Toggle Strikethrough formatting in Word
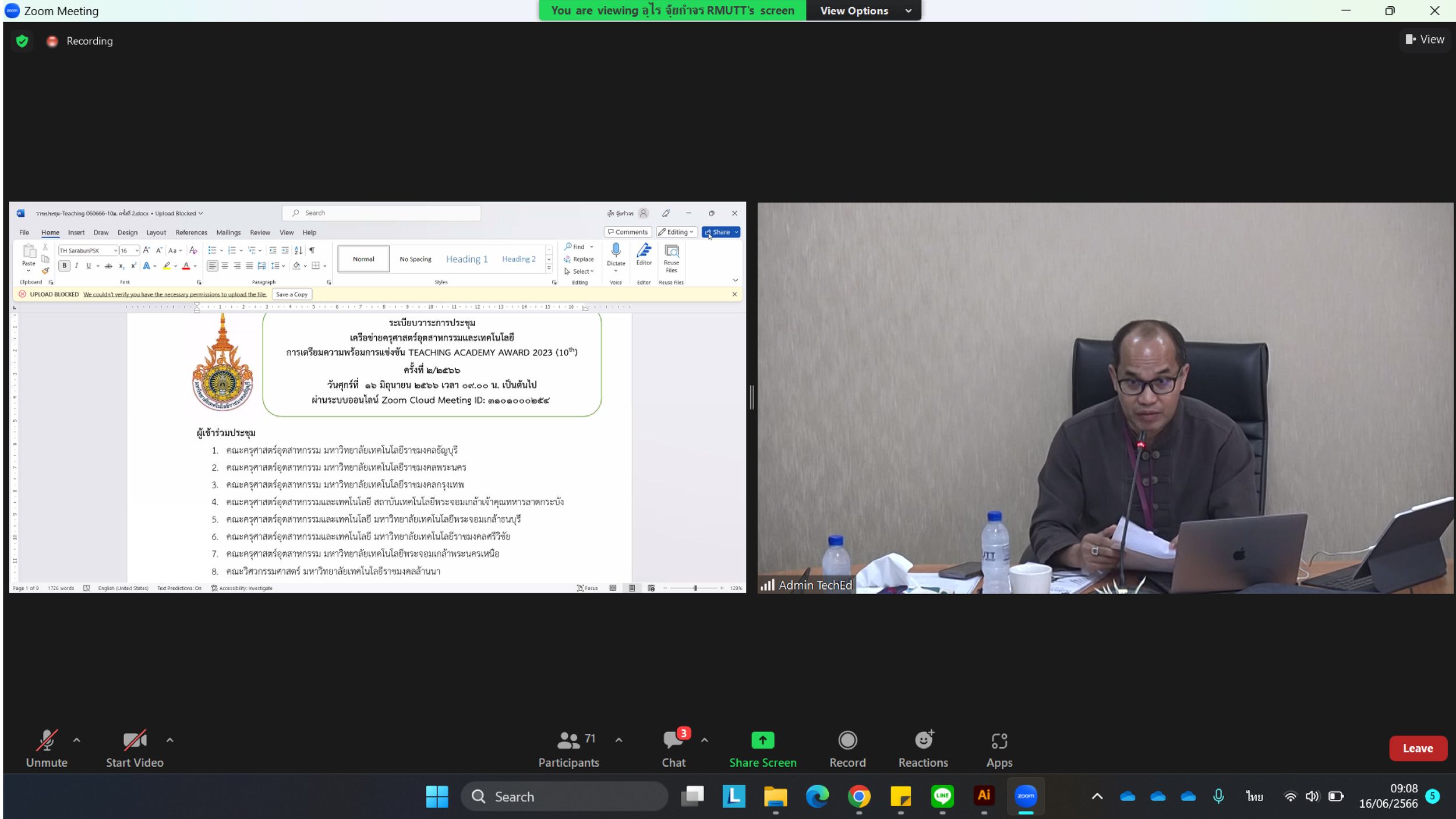 tap(108, 266)
